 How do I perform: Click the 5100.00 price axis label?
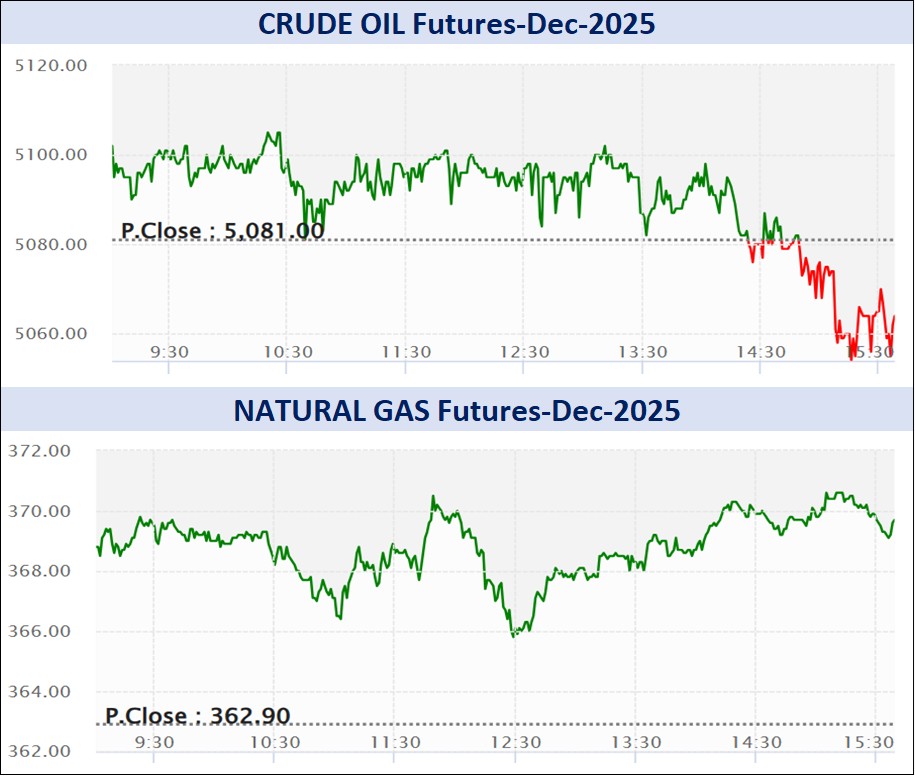pos(53,154)
